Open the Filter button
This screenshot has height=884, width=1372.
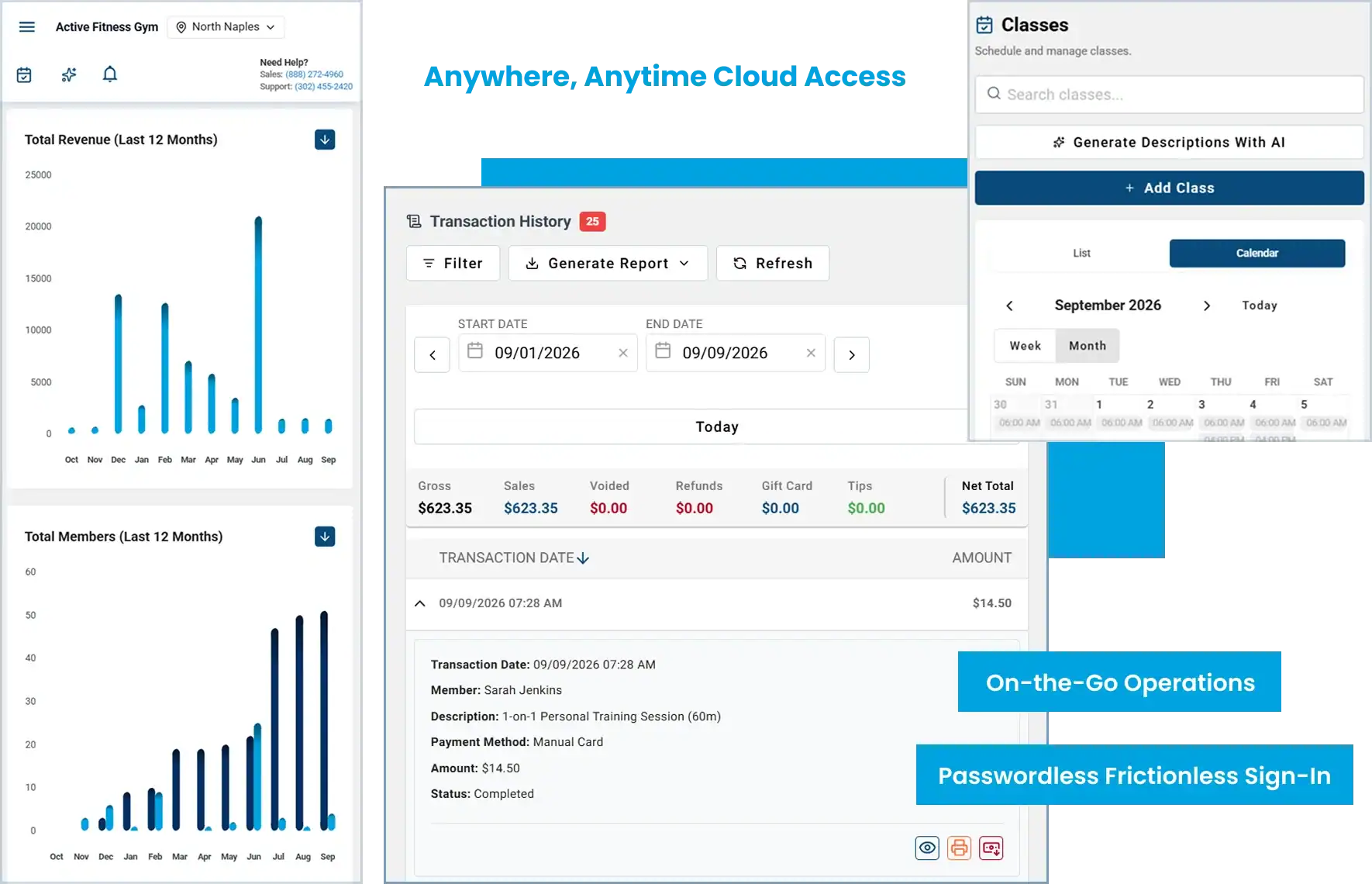pyautogui.click(x=453, y=264)
